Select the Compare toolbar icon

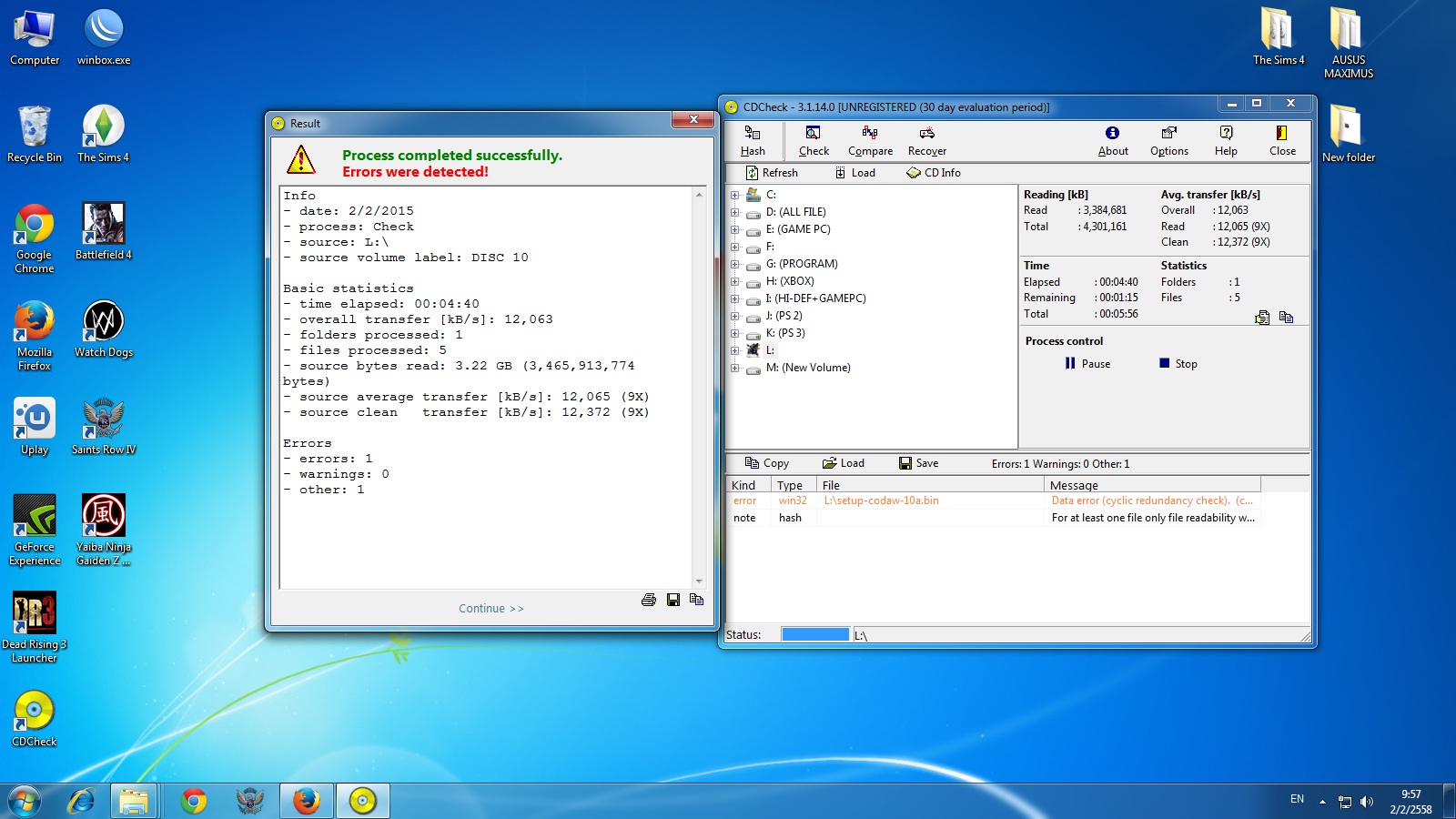pyautogui.click(x=870, y=141)
